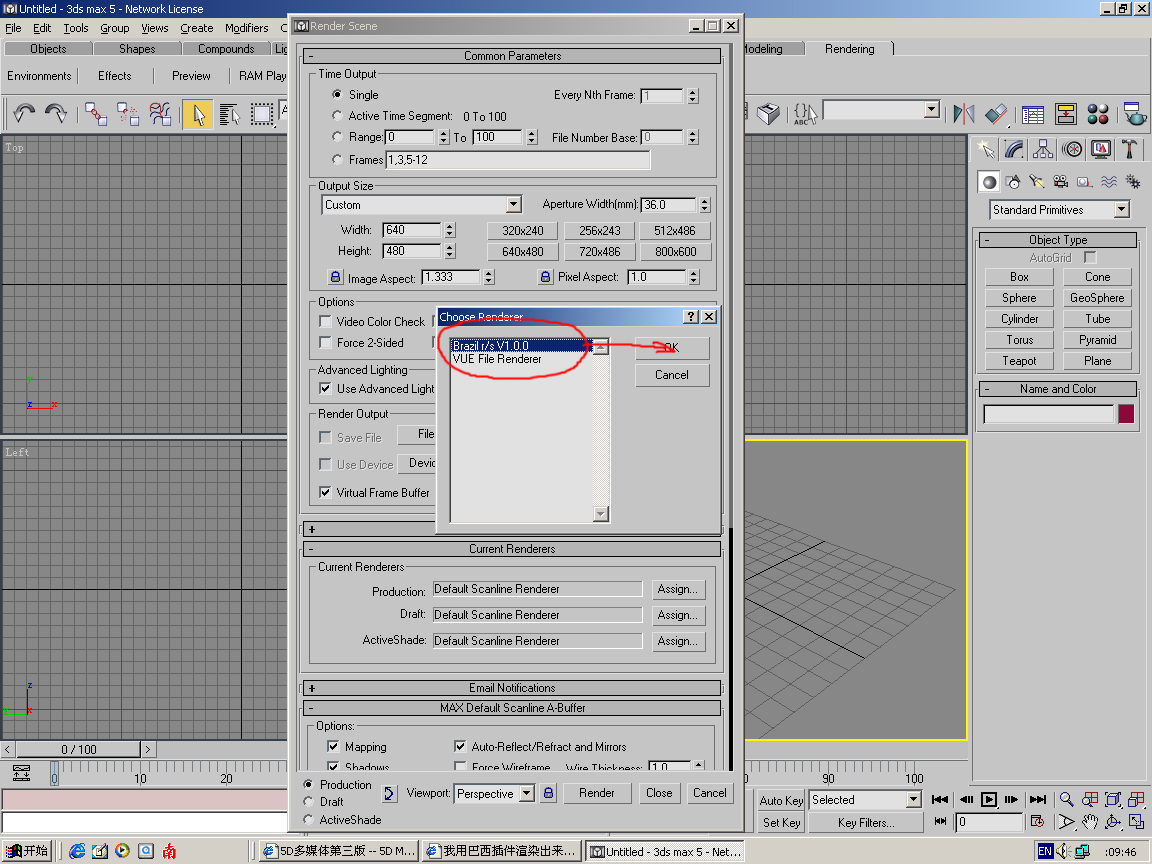Viewport: 1152px width, 864px height.
Task: Select the Cameras category icon
Action: tap(1060, 181)
